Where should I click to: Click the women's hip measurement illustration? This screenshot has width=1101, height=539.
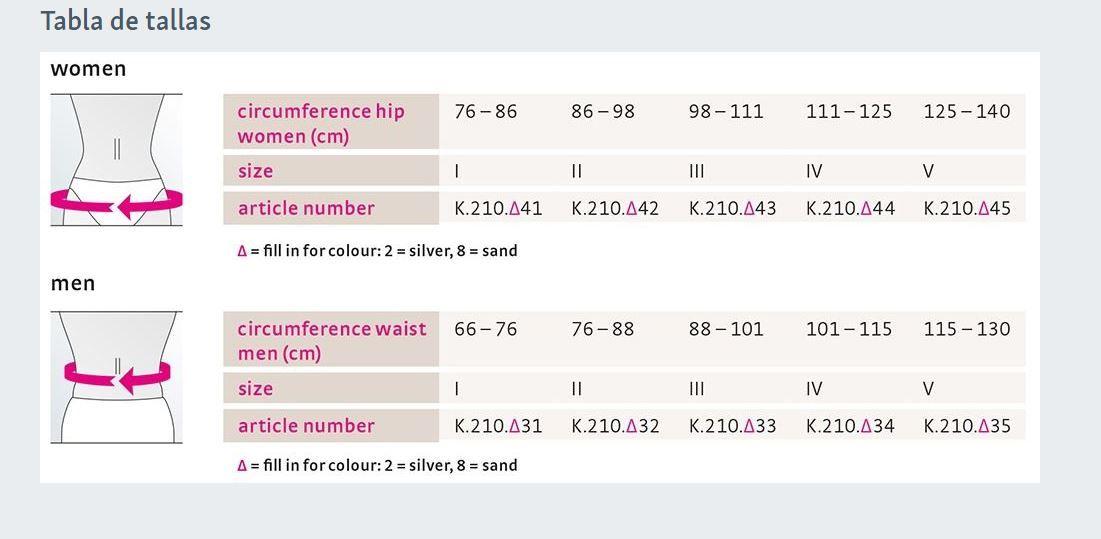tap(117, 160)
